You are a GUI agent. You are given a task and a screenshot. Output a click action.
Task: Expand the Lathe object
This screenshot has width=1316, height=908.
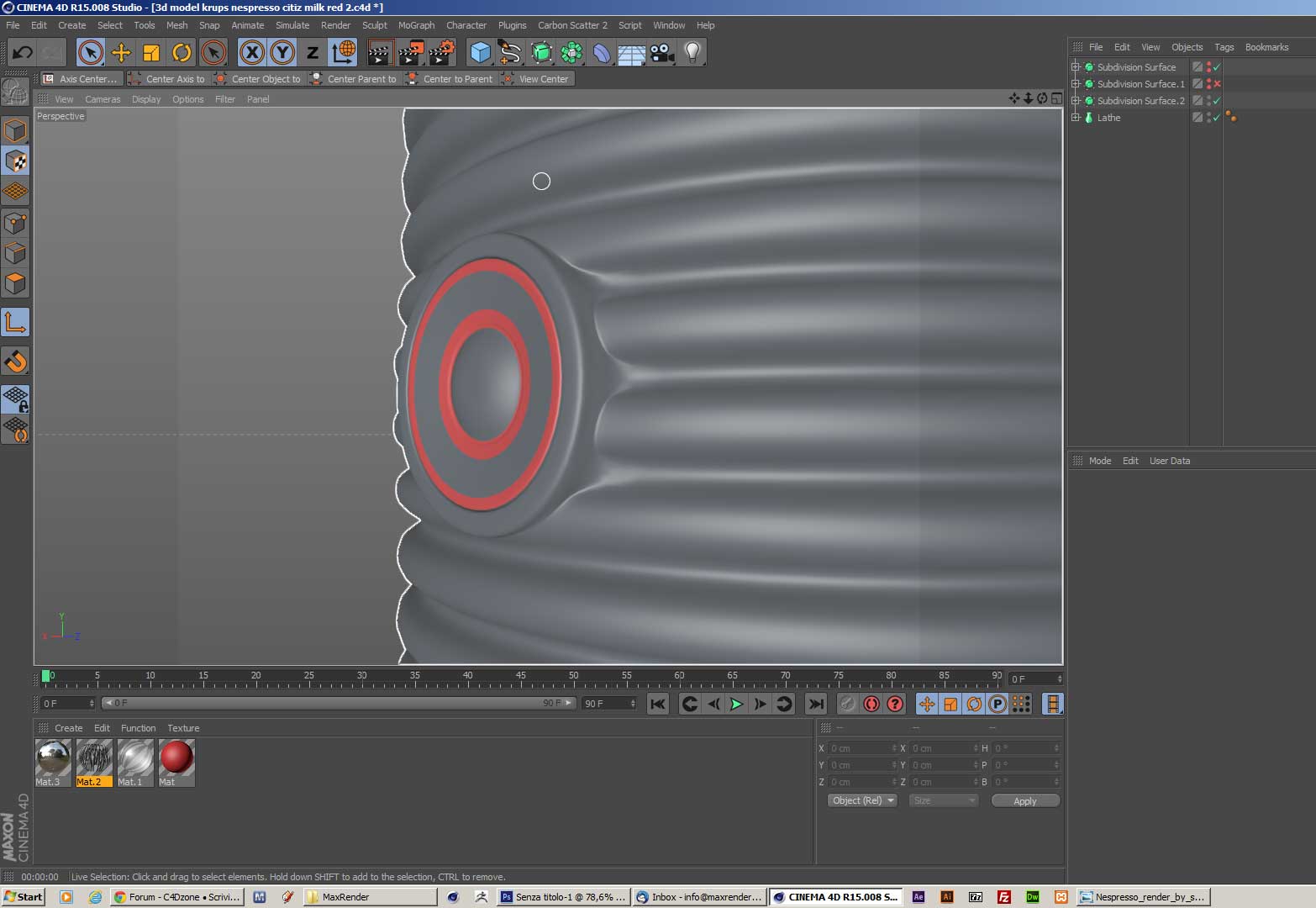[1075, 118]
